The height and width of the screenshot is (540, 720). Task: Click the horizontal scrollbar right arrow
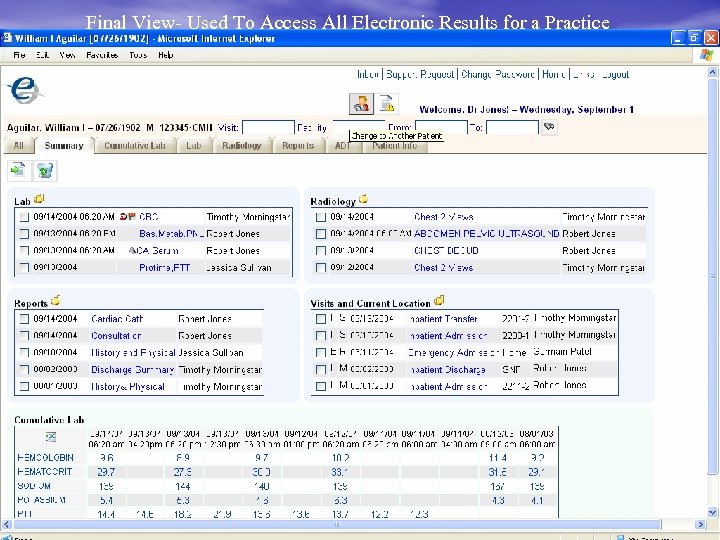coord(700,524)
